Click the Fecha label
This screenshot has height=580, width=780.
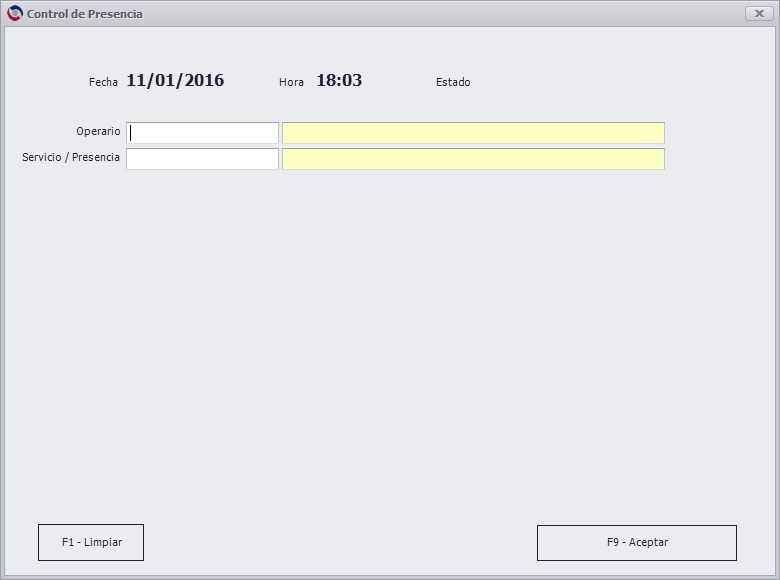(x=103, y=82)
